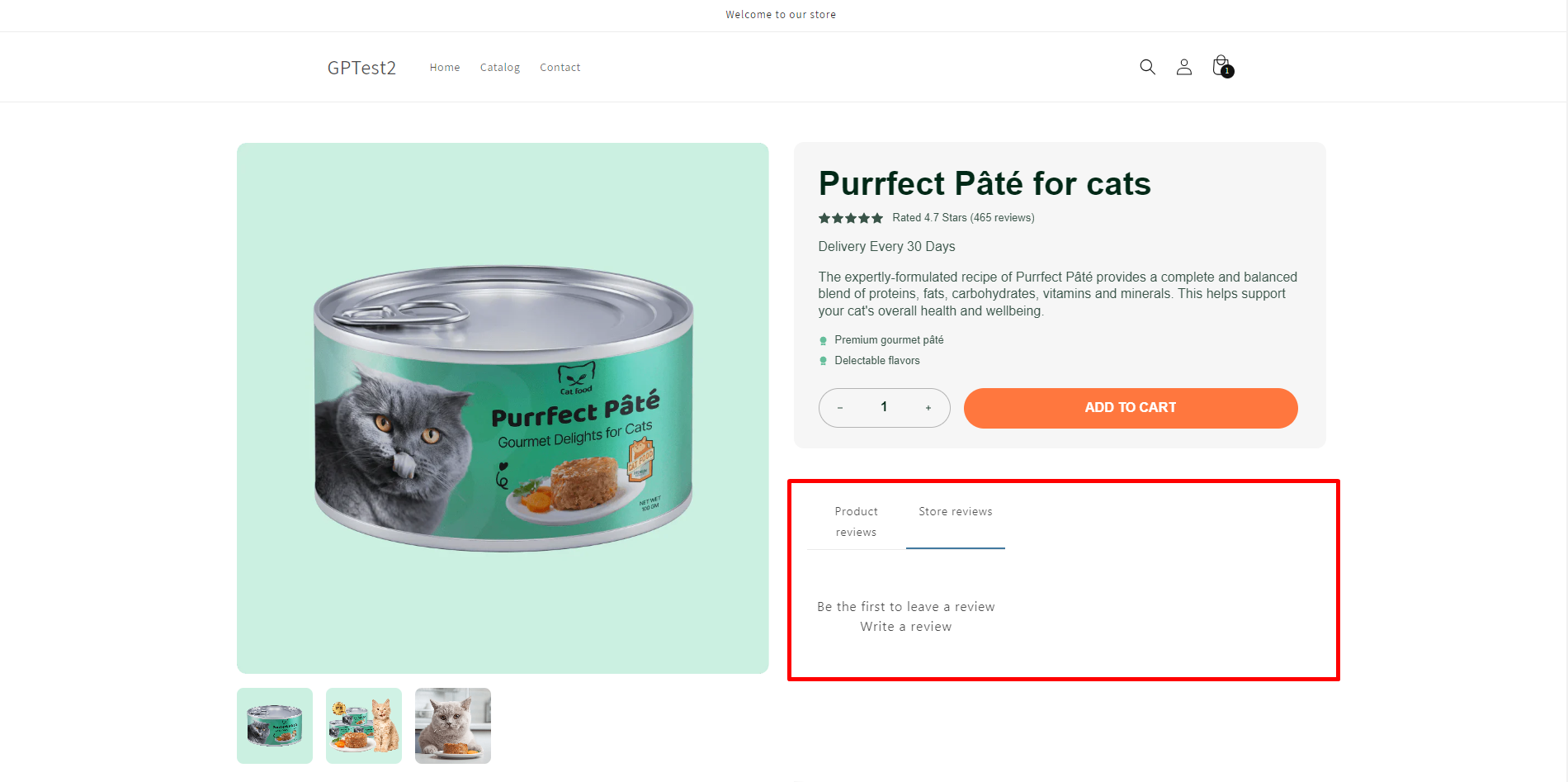Switch to the Store reviews tab
This screenshot has width=1568, height=782.
click(x=955, y=512)
